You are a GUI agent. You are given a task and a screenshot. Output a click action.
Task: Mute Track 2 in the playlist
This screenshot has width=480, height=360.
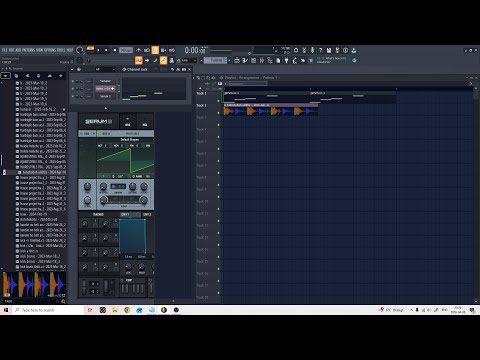219,113
